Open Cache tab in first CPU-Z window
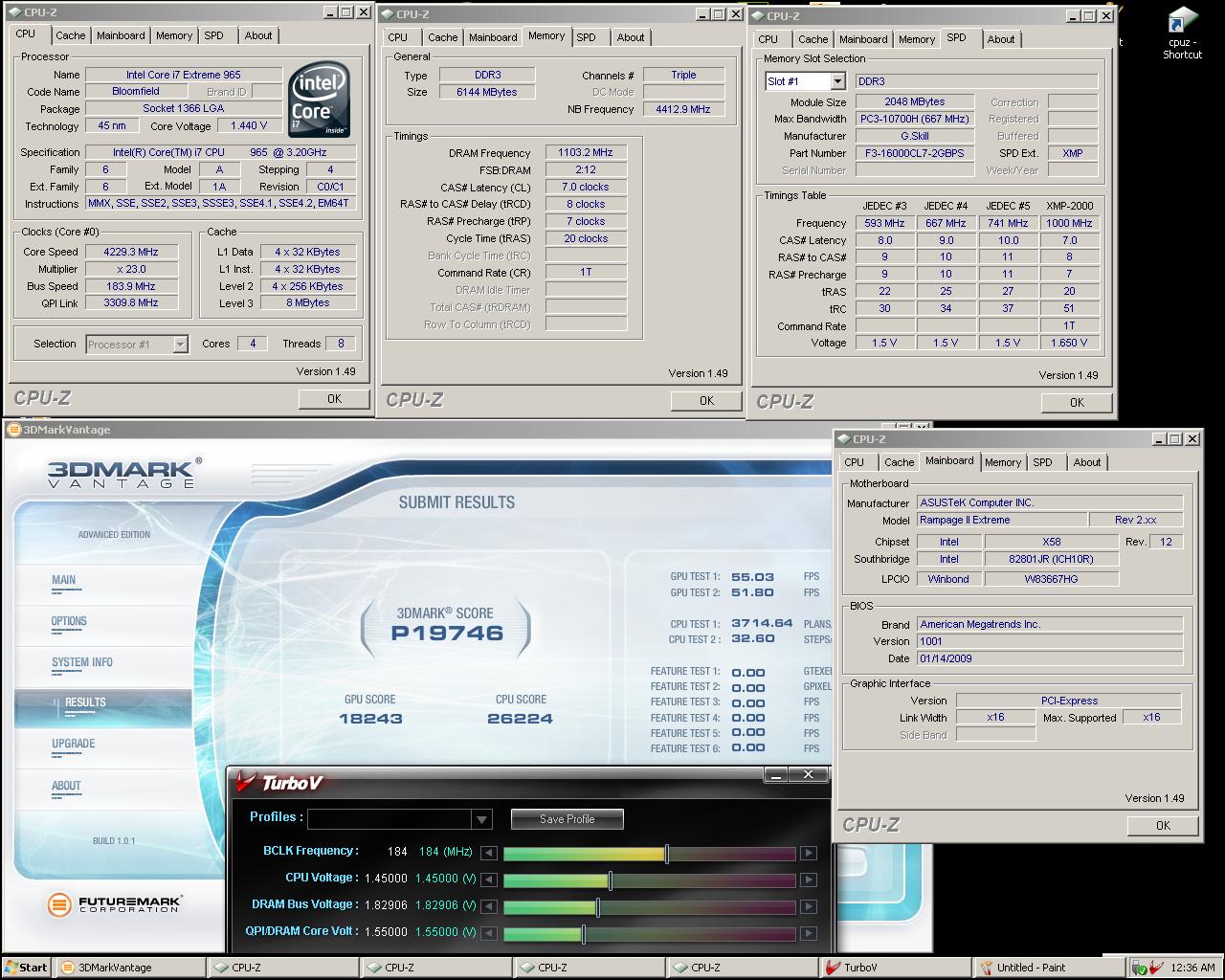The height and width of the screenshot is (980, 1225). tap(70, 35)
